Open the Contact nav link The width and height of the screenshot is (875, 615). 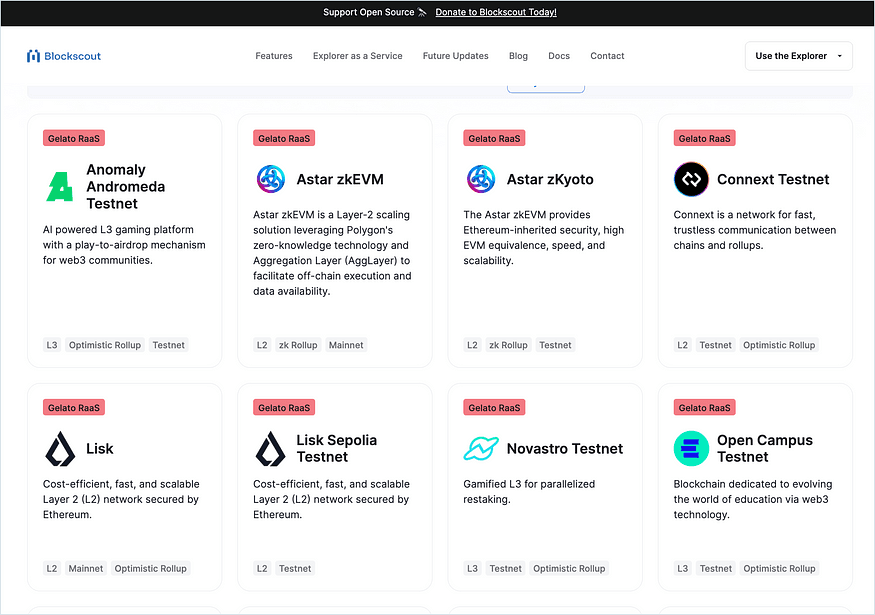pyautogui.click(x=607, y=56)
